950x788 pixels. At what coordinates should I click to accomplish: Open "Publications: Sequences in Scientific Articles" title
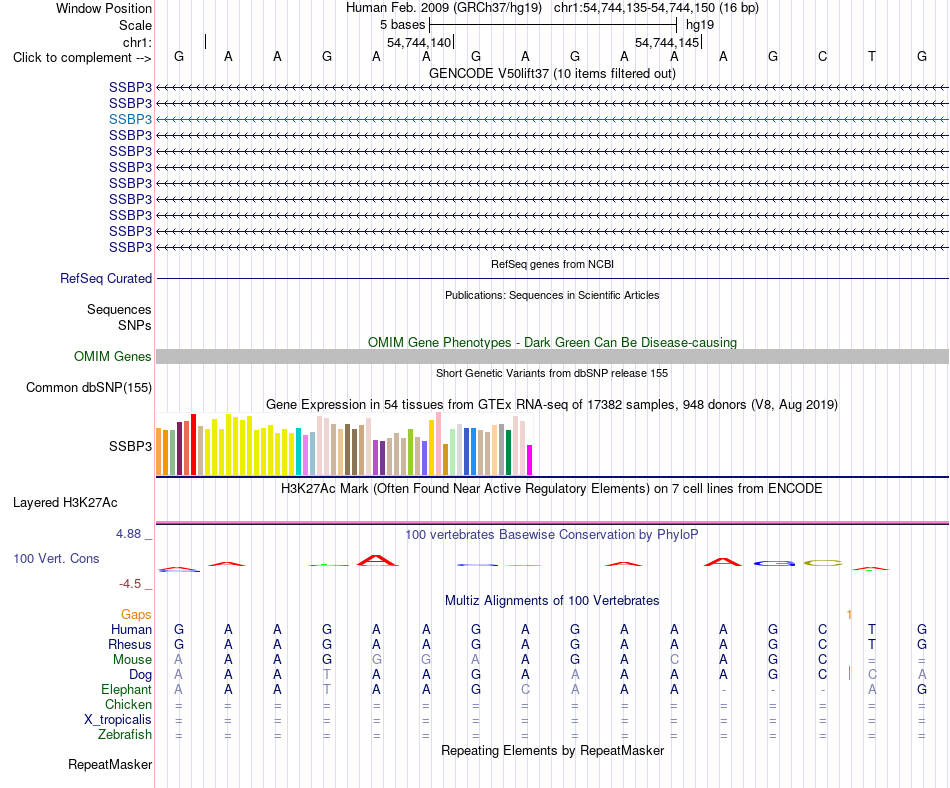pos(552,295)
